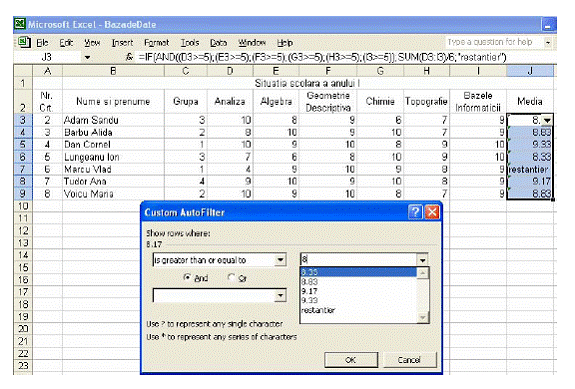This screenshot has height=389, width=575.
Task: Choose 9.33 in the value dropdown list
Action: point(359,300)
